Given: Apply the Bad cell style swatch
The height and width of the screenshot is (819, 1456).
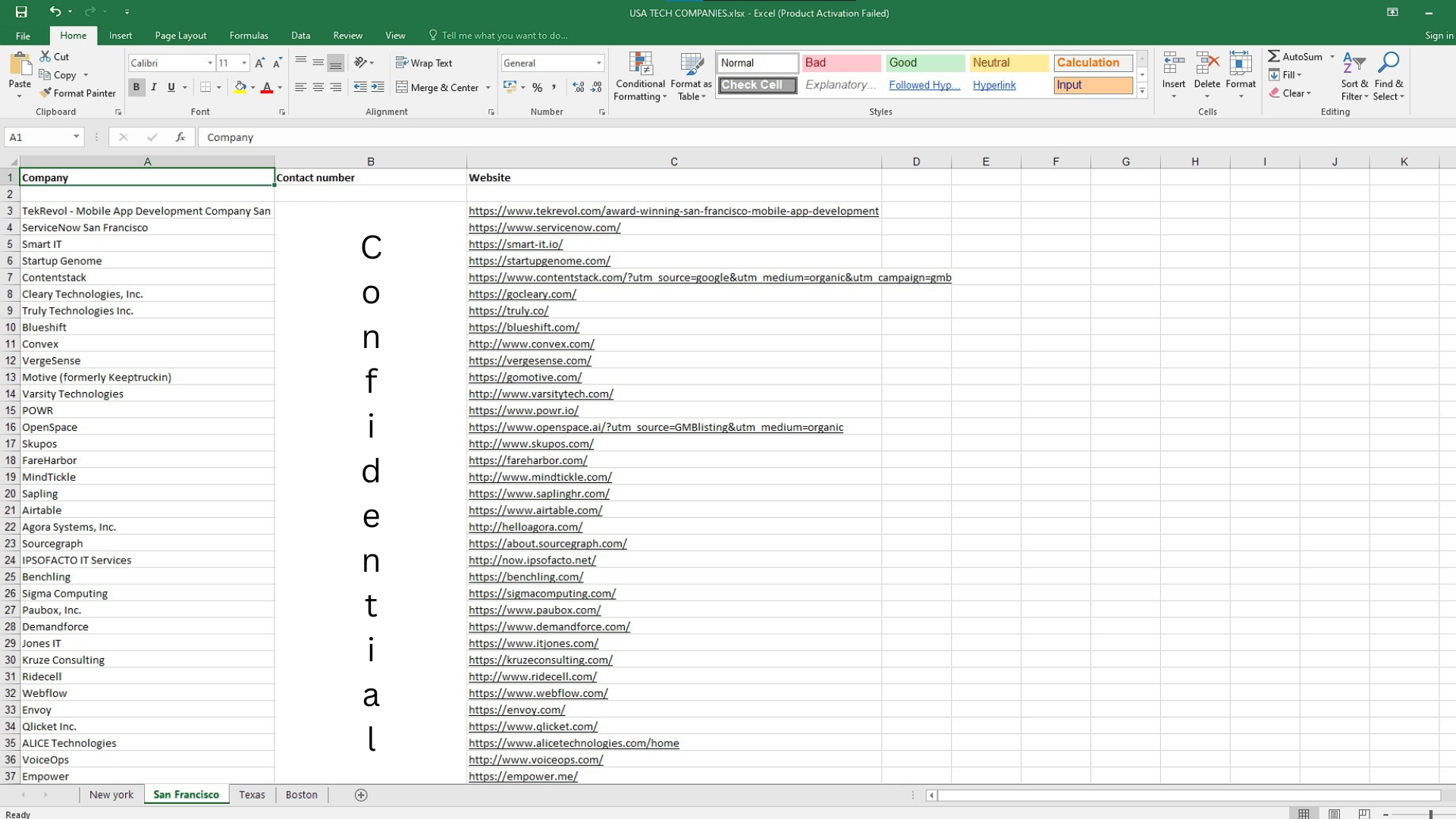Looking at the screenshot, I should tap(840, 63).
